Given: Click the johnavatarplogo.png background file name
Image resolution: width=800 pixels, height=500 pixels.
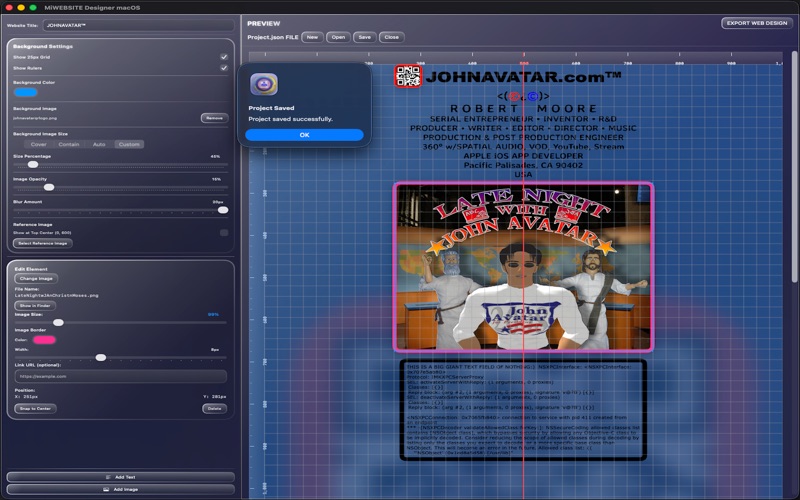Looking at the screenshot, I should click(35, 118).
